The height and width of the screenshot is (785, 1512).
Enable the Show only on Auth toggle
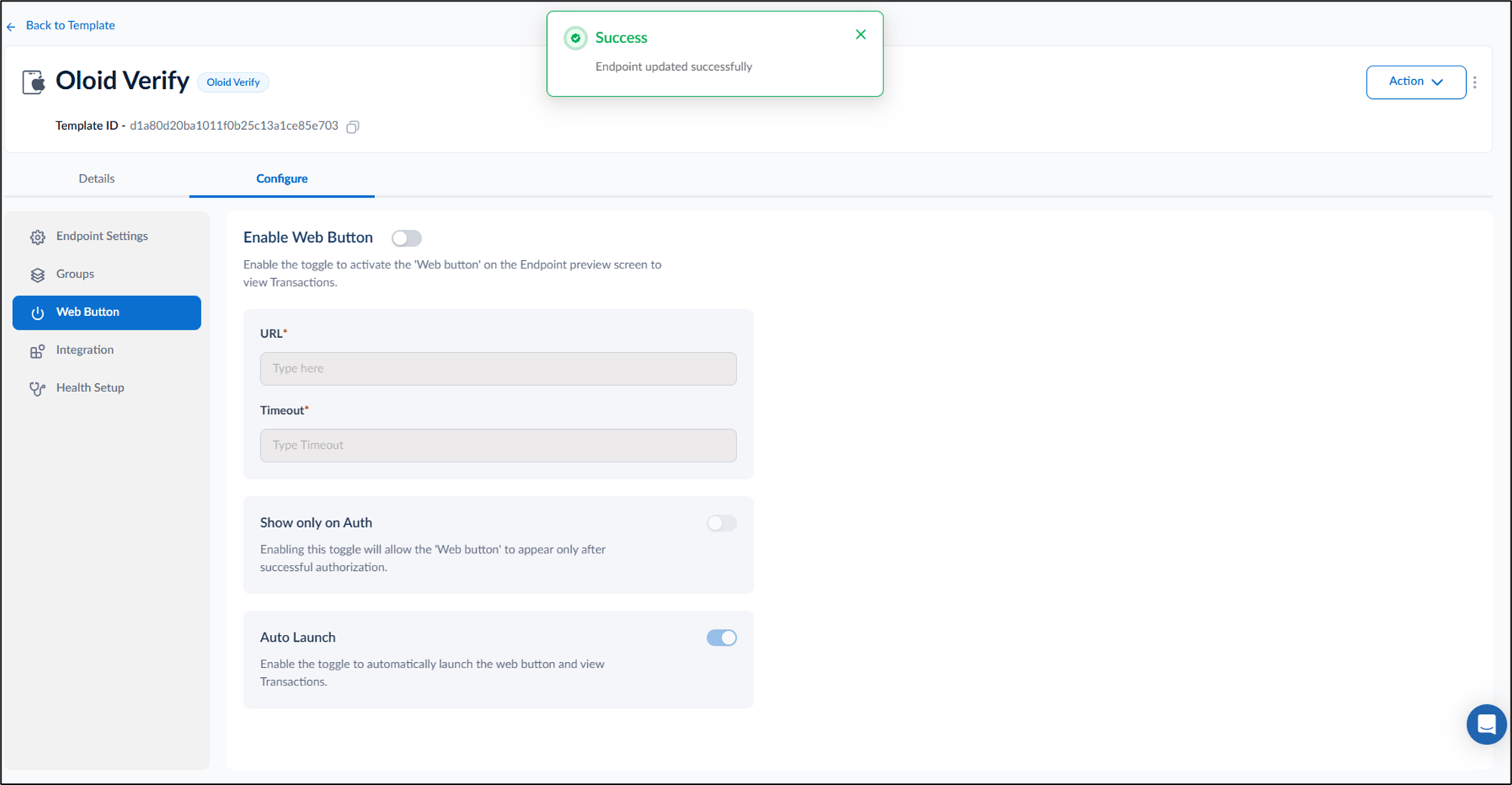coord(721,523)
